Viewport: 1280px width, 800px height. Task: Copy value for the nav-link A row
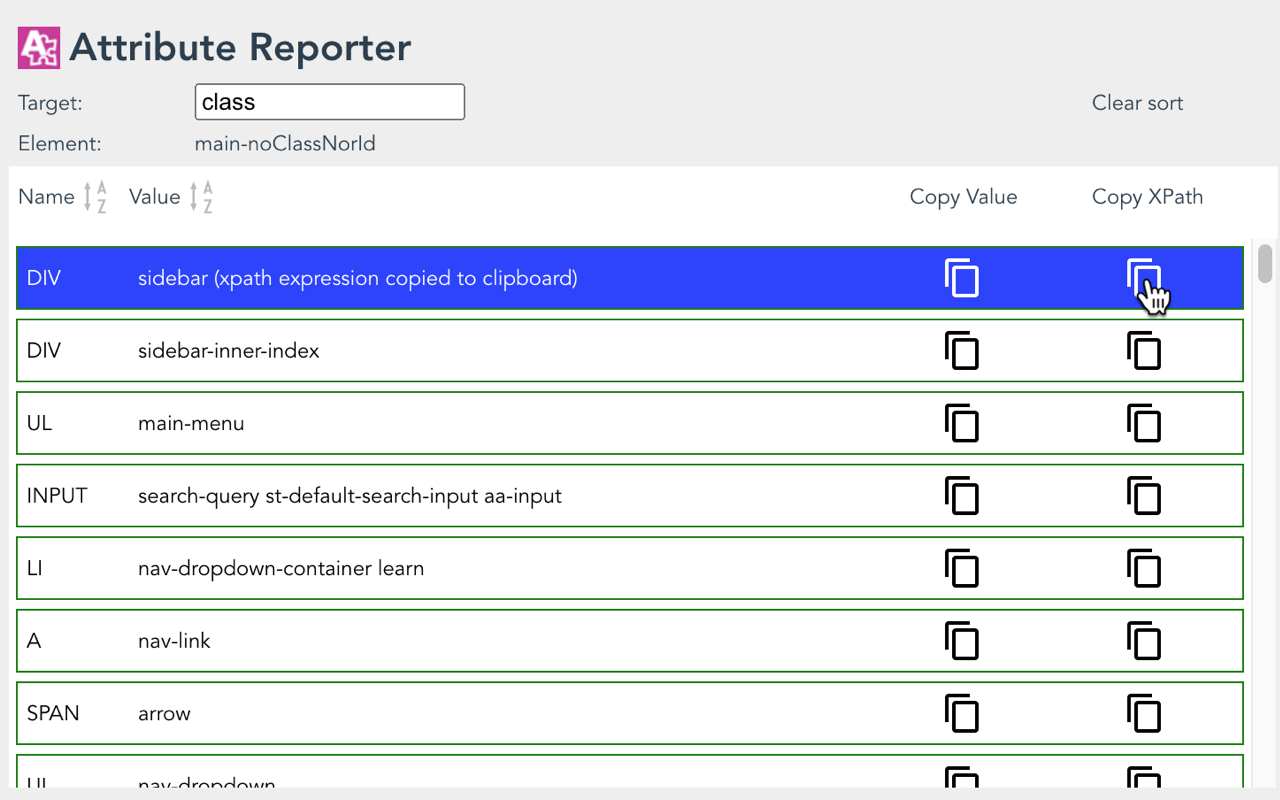tap(962, 641)
